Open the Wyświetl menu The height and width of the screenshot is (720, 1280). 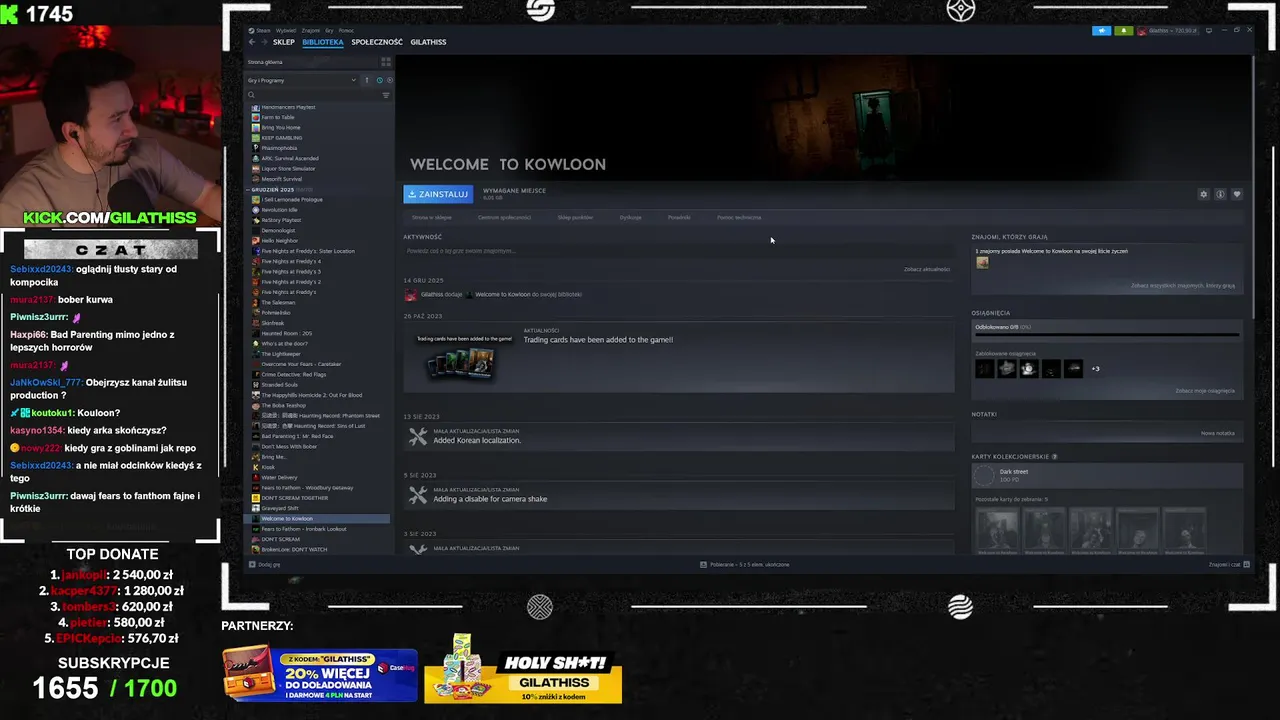tap(286, 31)
